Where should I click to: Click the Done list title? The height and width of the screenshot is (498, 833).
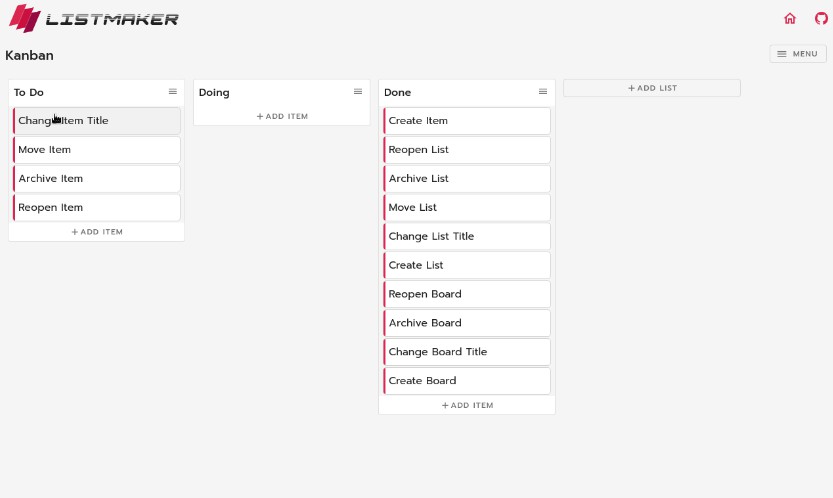[398, 93]
